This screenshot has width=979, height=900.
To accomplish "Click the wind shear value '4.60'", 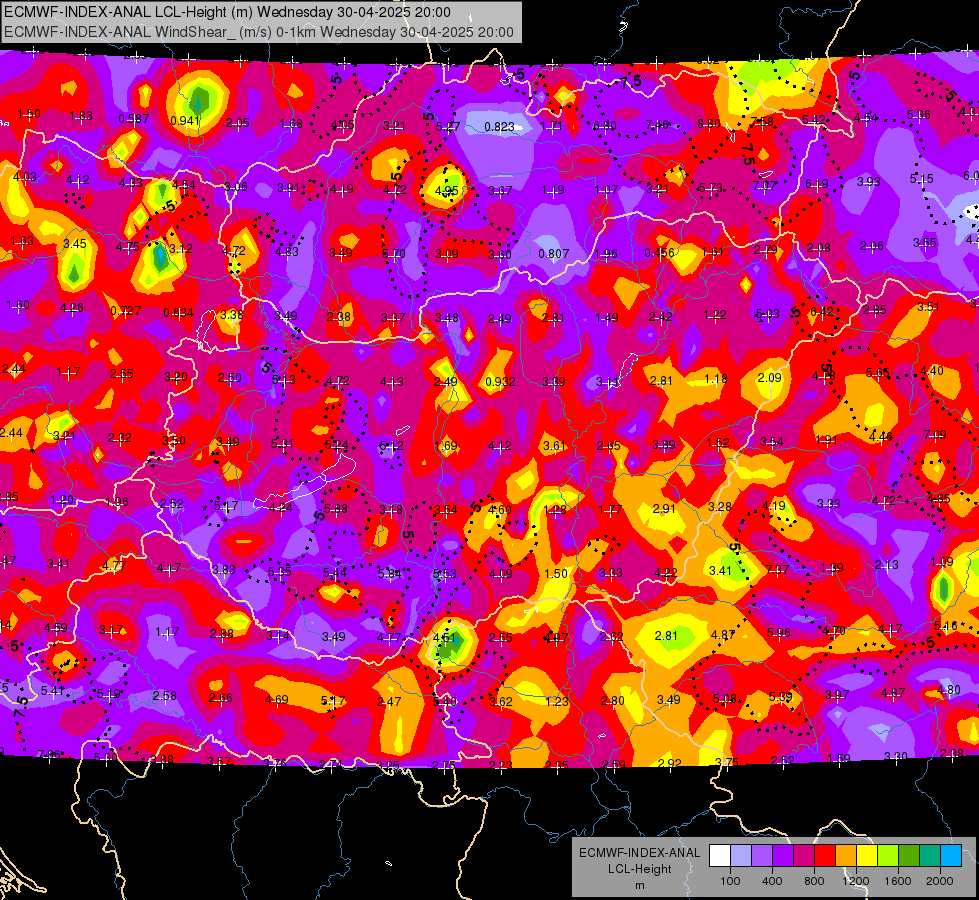I will coord(499,510).
